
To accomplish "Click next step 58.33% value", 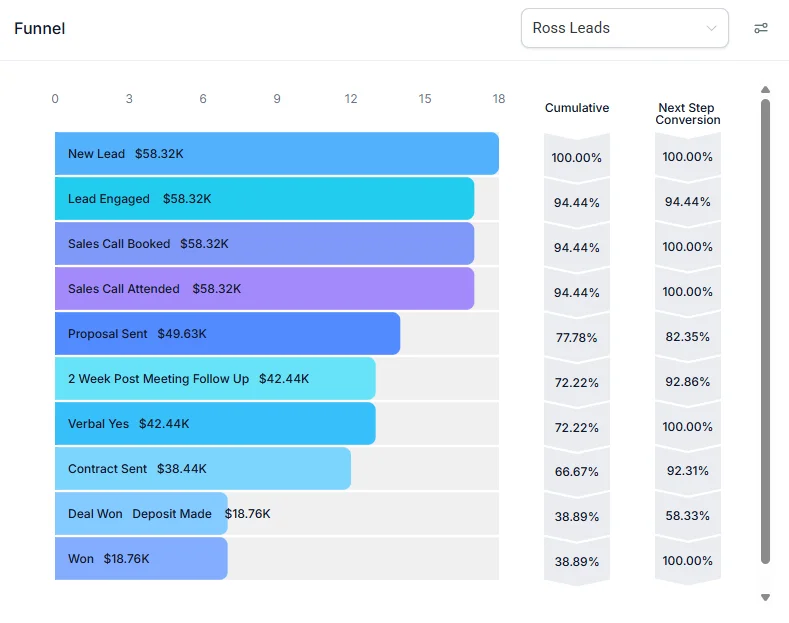I will point(687,516).
